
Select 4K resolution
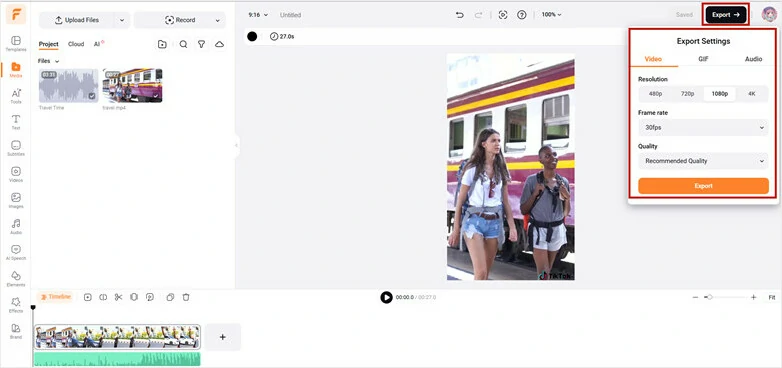point(752,94)
